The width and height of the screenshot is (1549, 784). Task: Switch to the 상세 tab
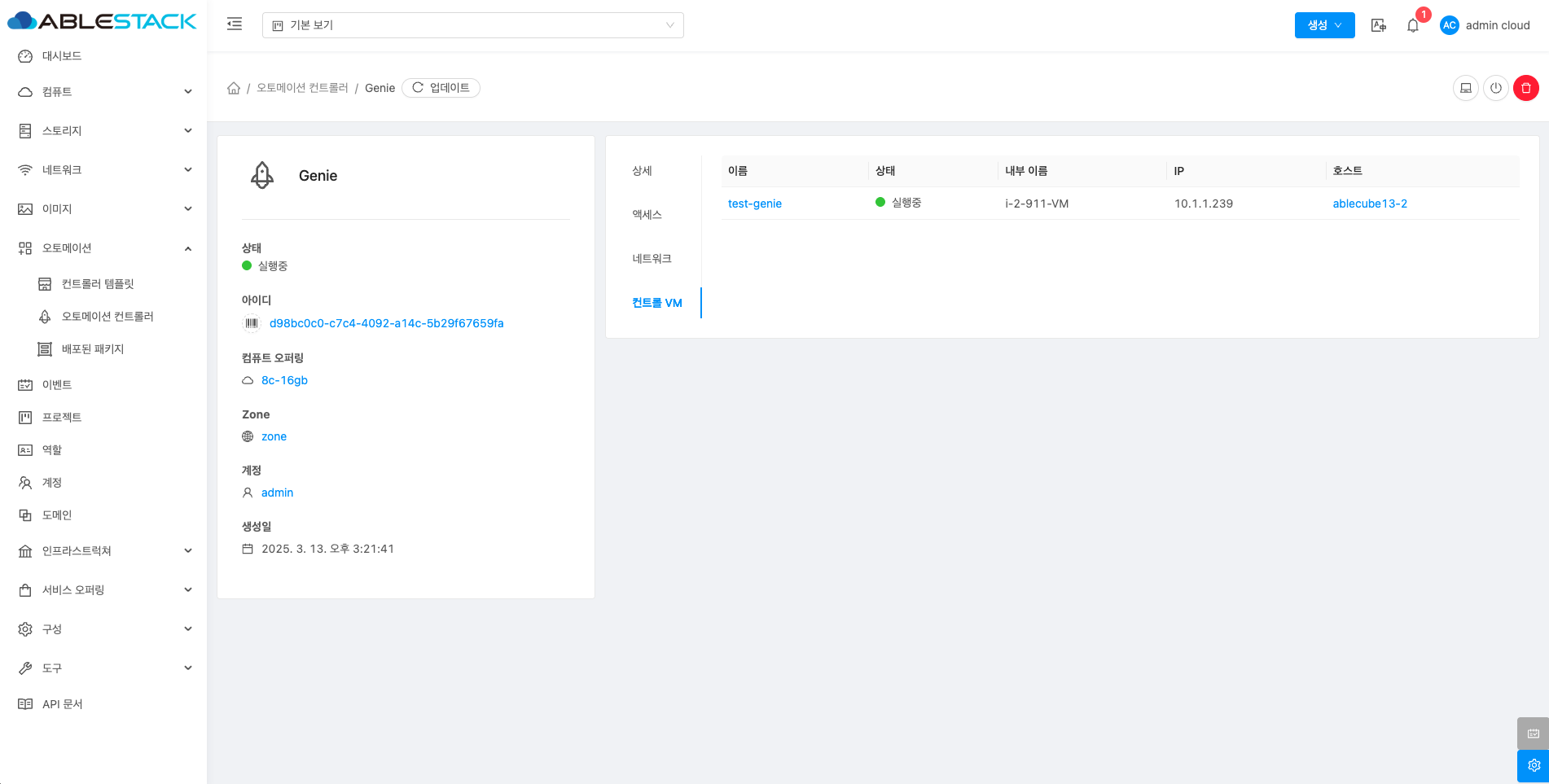pos(642,171)
